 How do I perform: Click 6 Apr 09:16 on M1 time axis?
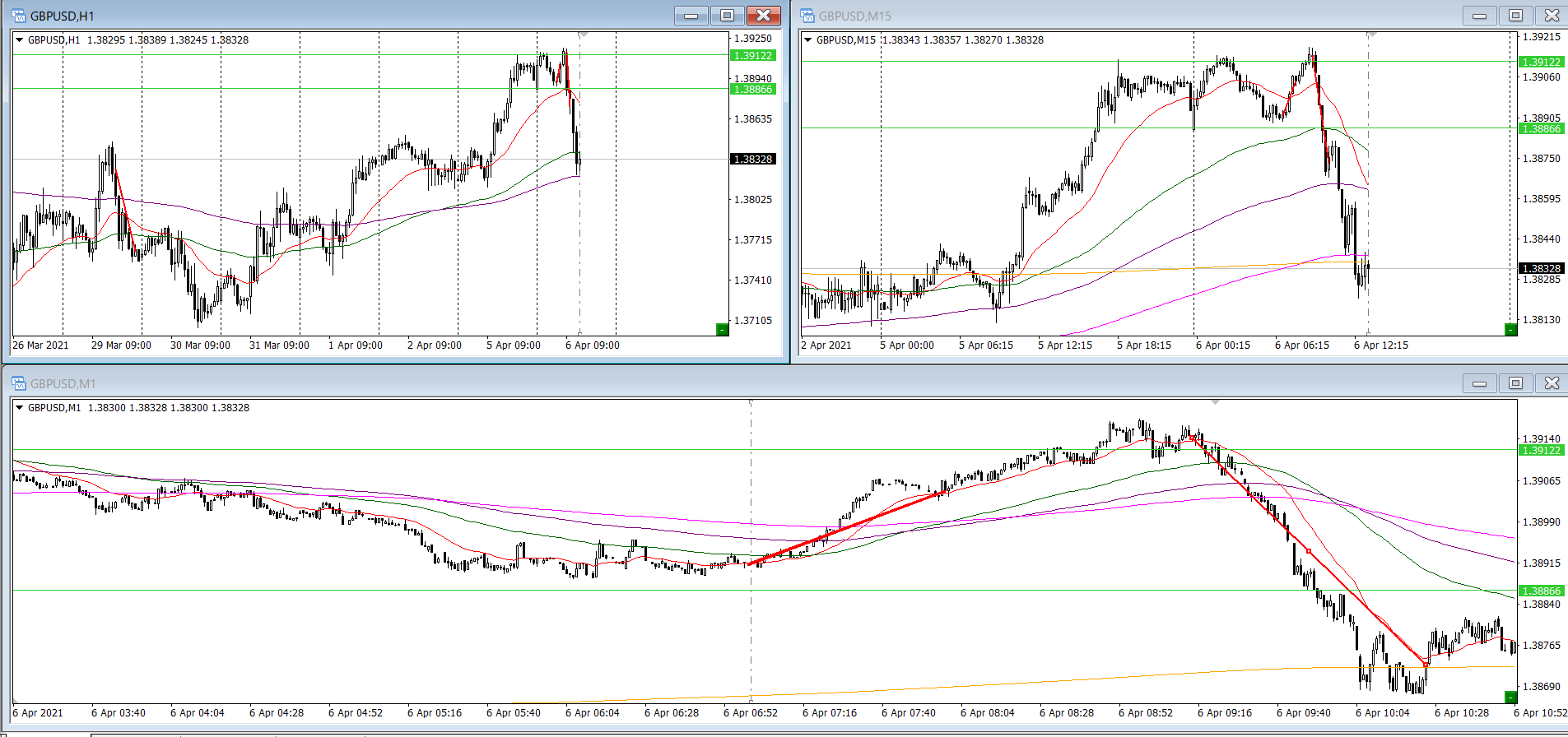click(1225, 712)
